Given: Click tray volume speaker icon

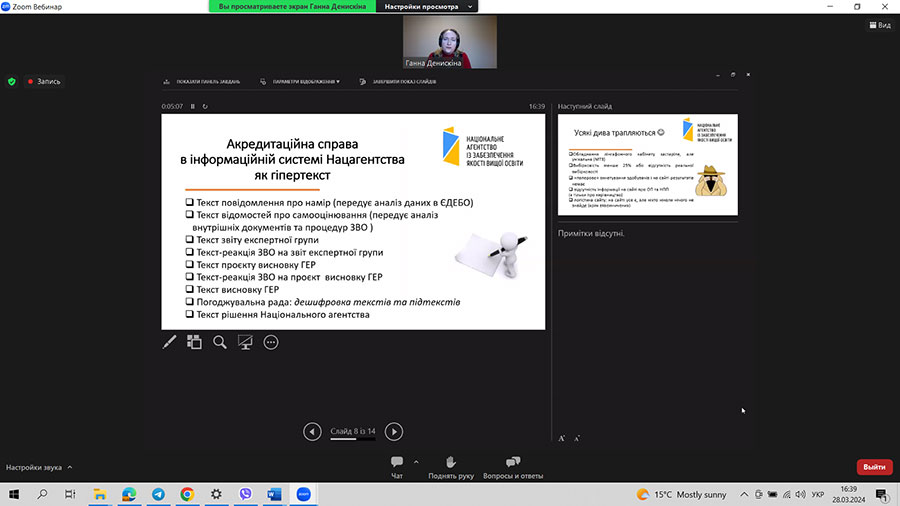Looking at the screenshot, I should click(801, 494).
